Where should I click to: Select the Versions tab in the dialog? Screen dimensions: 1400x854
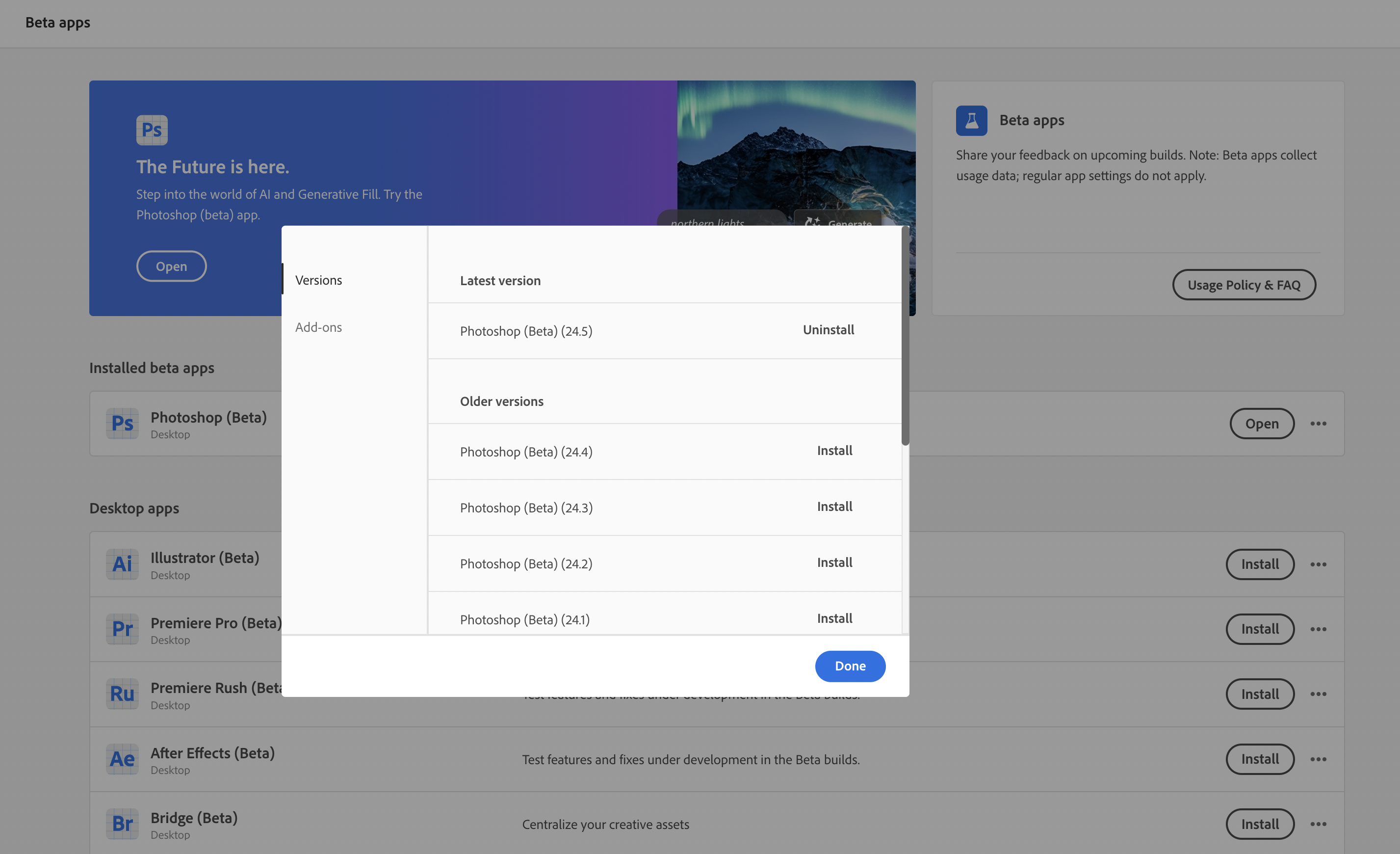(318, 280)
